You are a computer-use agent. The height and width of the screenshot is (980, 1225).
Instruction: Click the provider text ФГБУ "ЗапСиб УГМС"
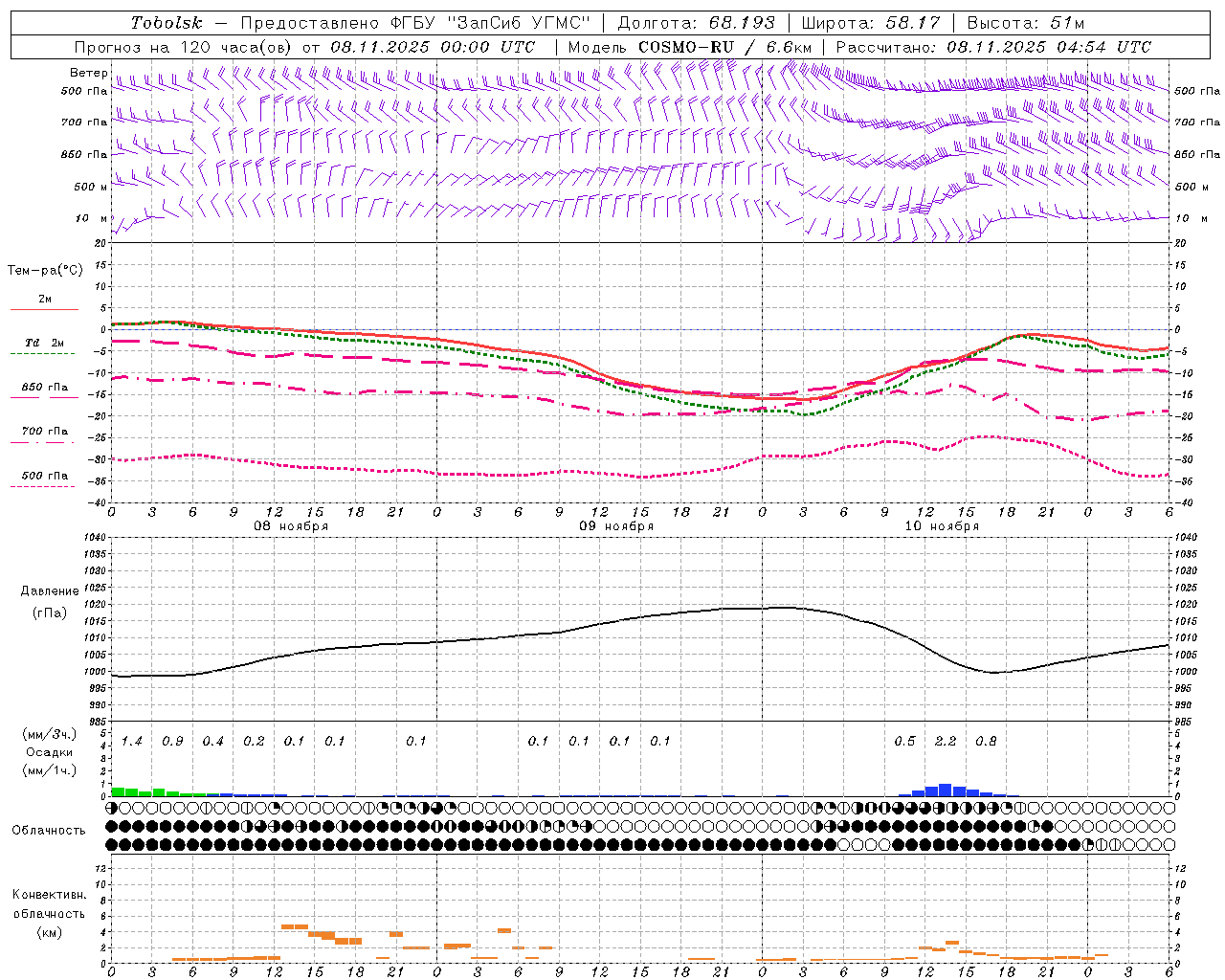(x=489, y=23)
